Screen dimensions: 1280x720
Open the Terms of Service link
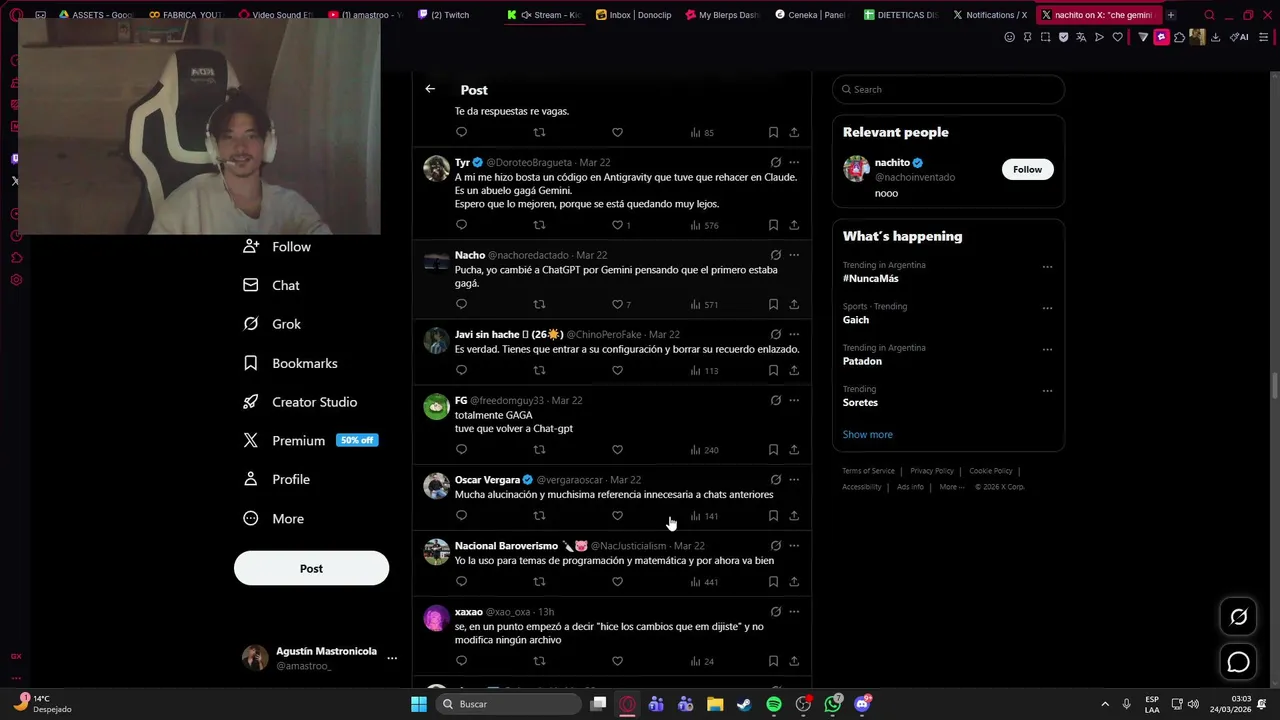click(868, 471)
